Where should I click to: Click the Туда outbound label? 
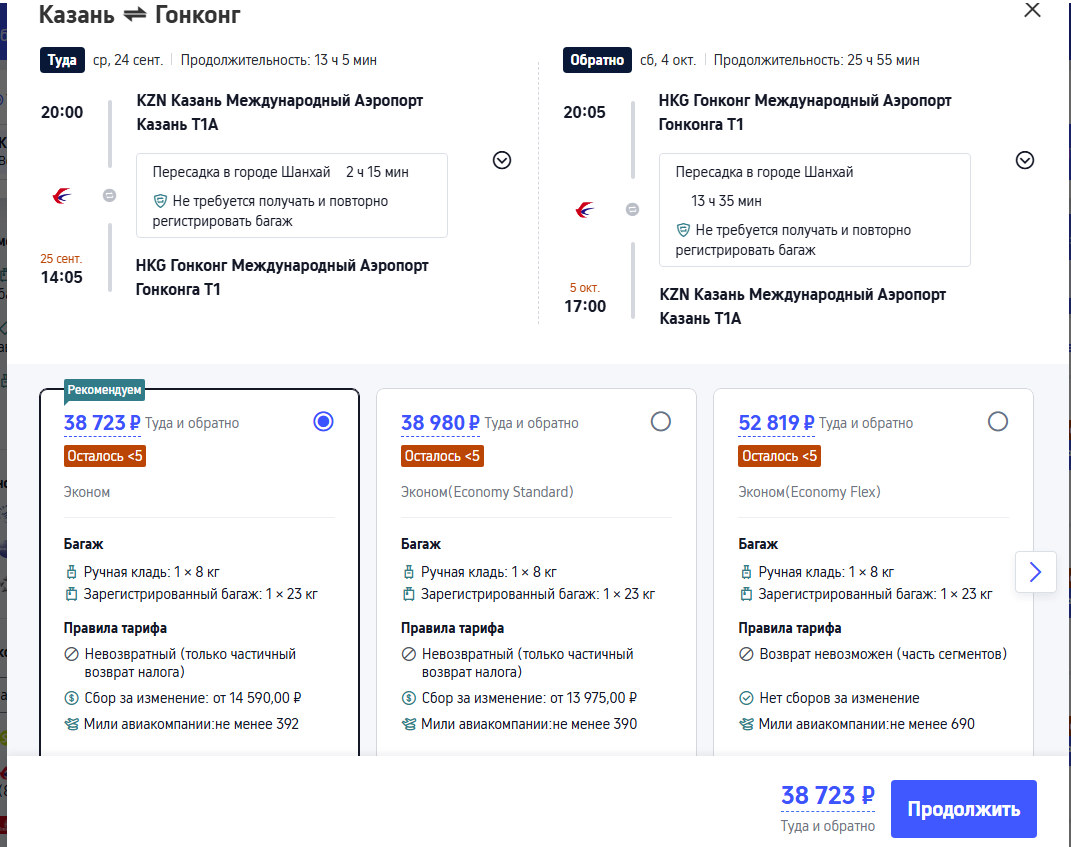(62, 60)
